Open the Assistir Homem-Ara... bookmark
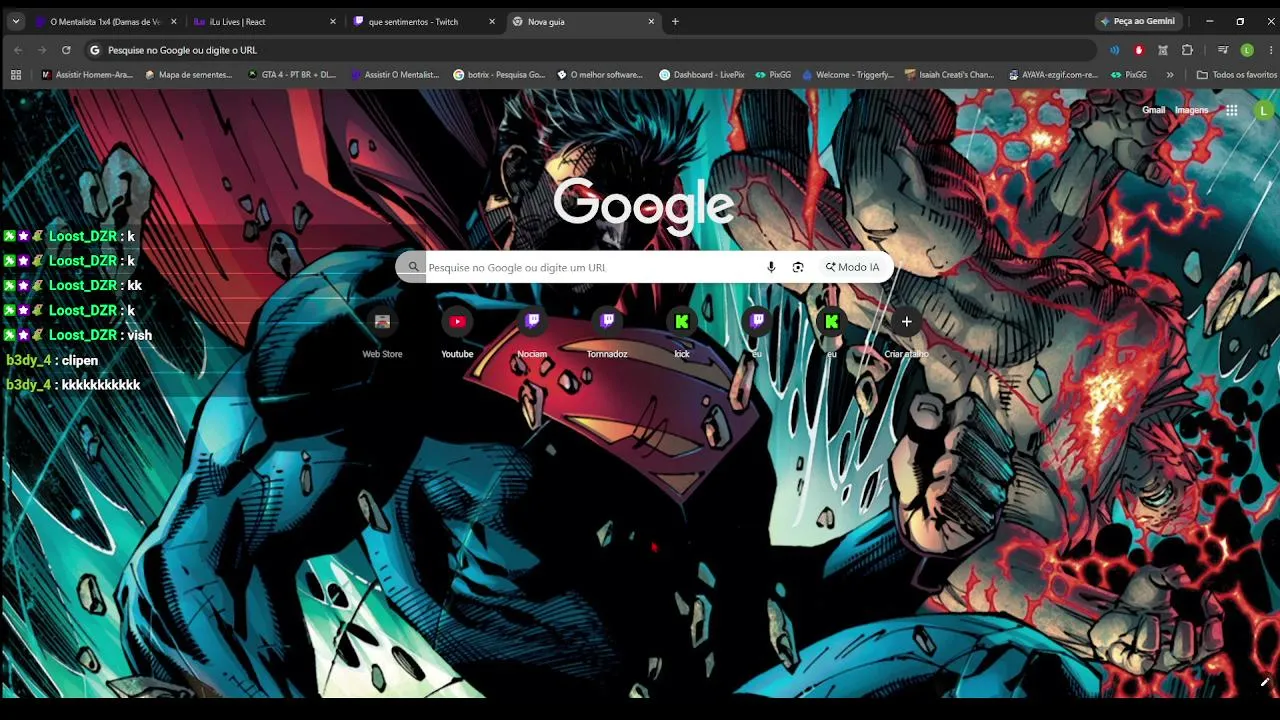 click(x=87, y=75)
